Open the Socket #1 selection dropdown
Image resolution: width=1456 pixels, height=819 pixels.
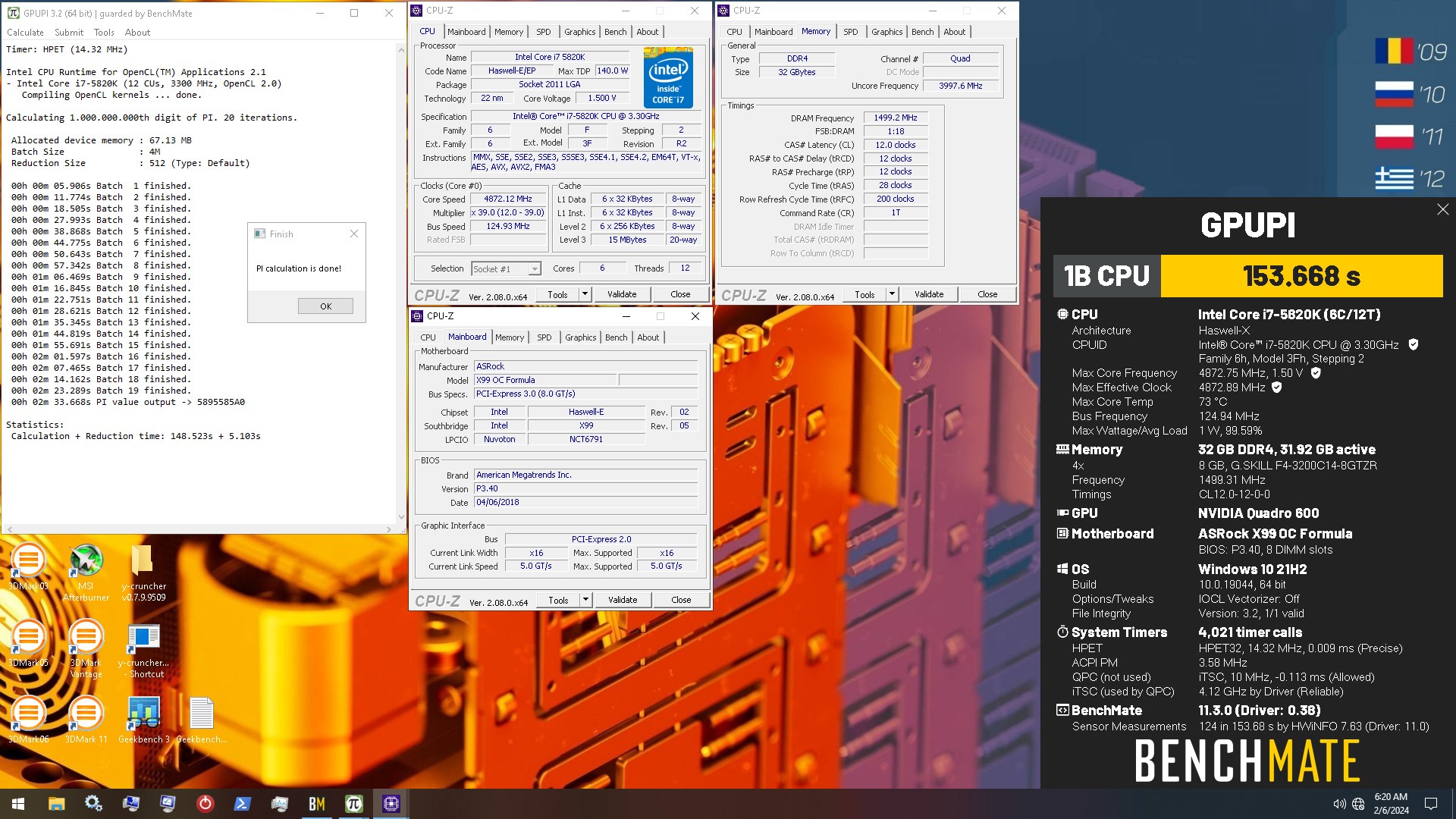pos(506,268)
